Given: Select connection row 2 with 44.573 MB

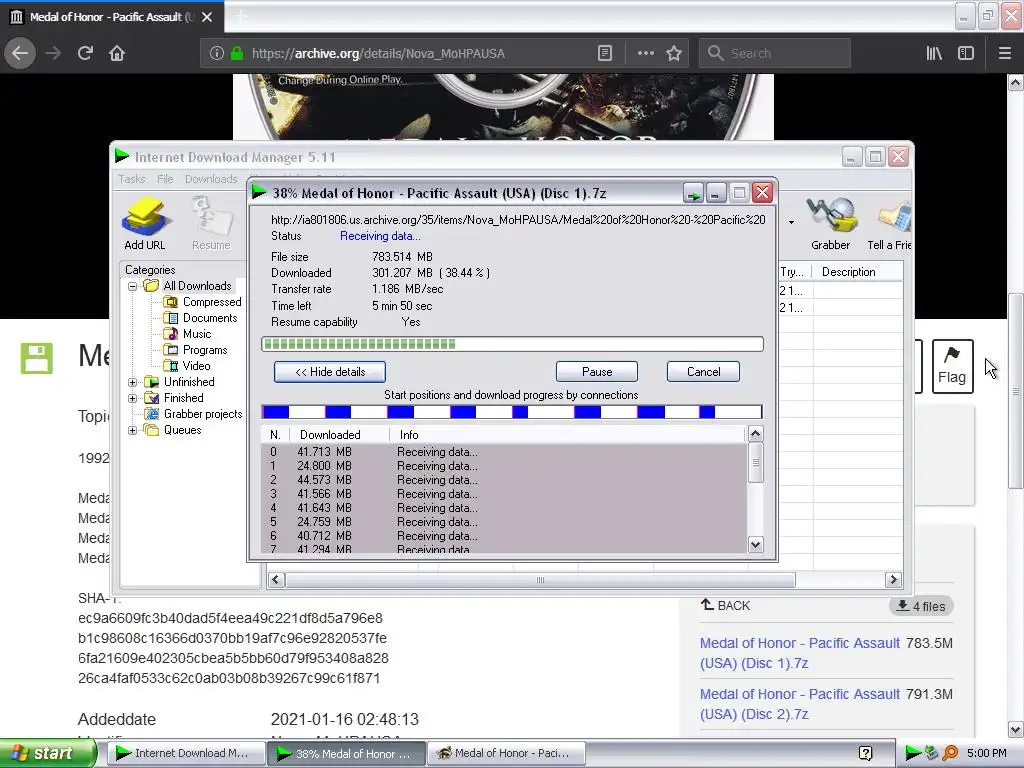Looking at the screenshot, I should click(x=503, y=480).
